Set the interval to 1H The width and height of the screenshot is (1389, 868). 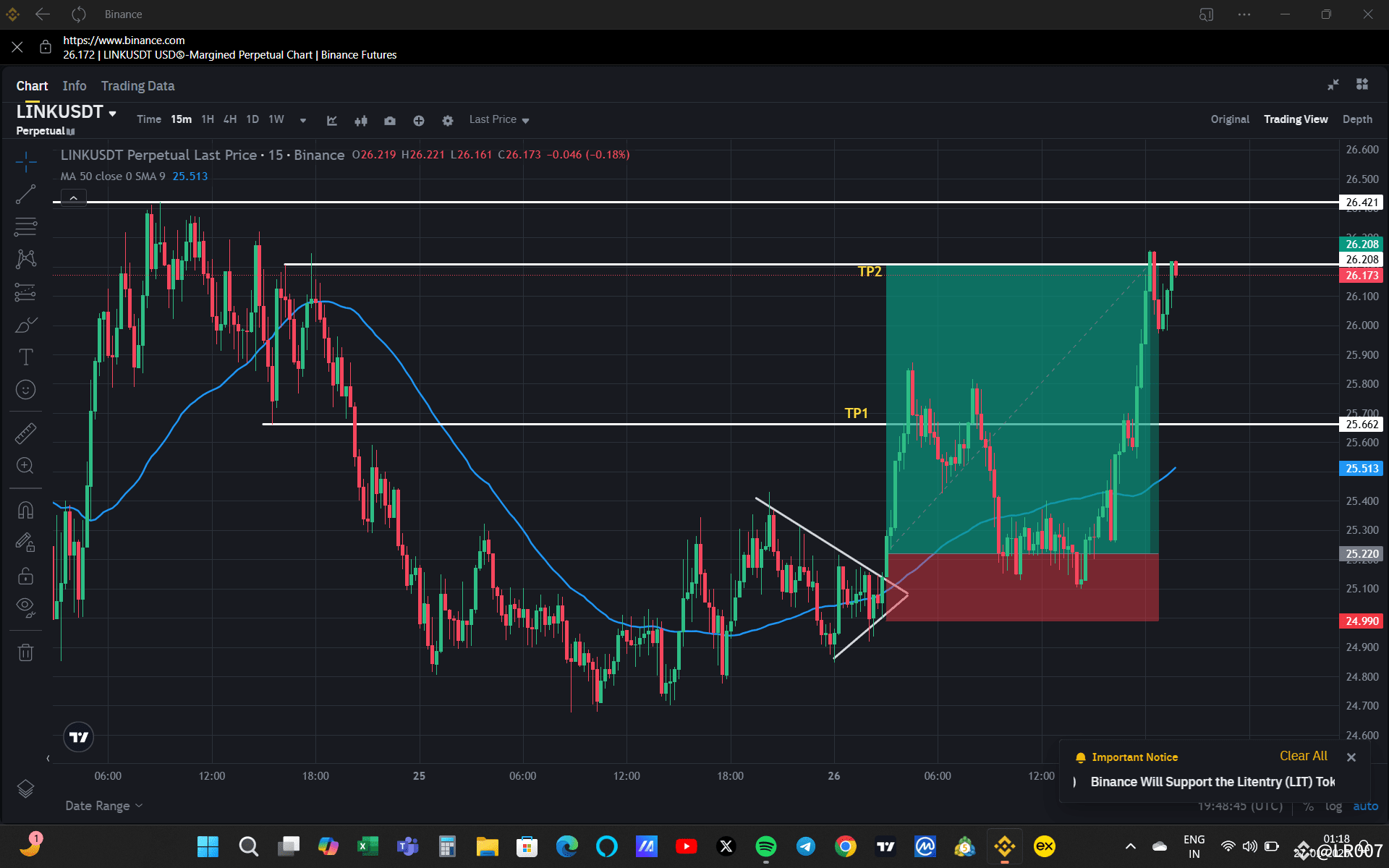[208, 119]
